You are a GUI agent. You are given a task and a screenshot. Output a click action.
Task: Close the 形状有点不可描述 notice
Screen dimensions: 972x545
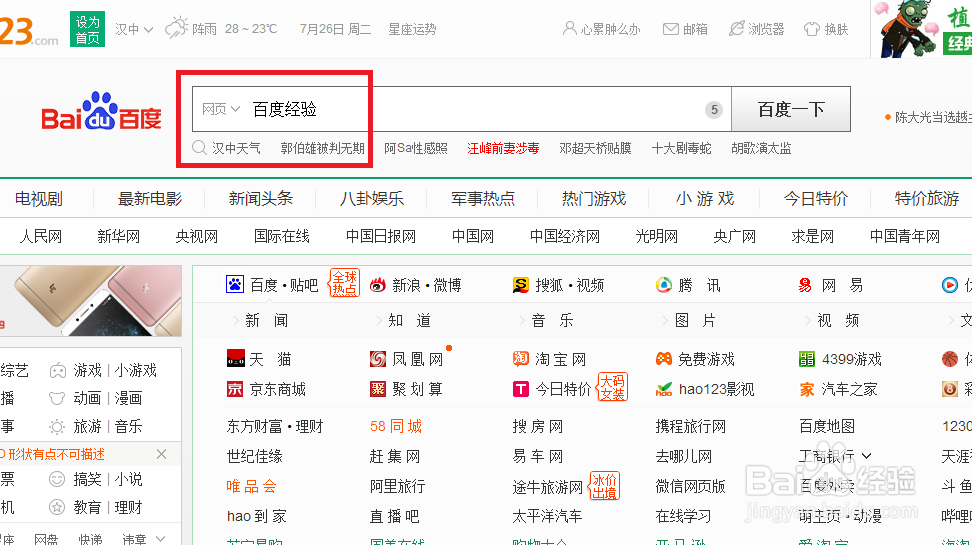pos(161,454)
